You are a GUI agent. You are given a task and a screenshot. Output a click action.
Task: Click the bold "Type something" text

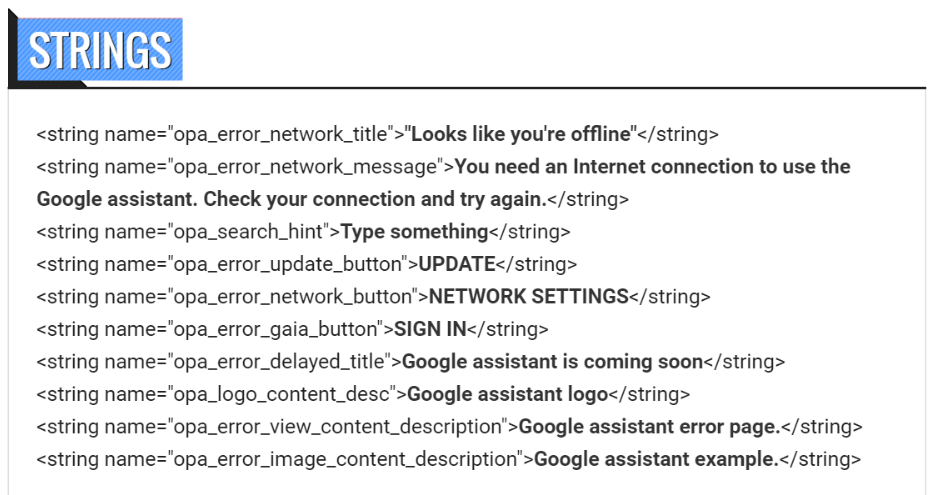[414, 232]
